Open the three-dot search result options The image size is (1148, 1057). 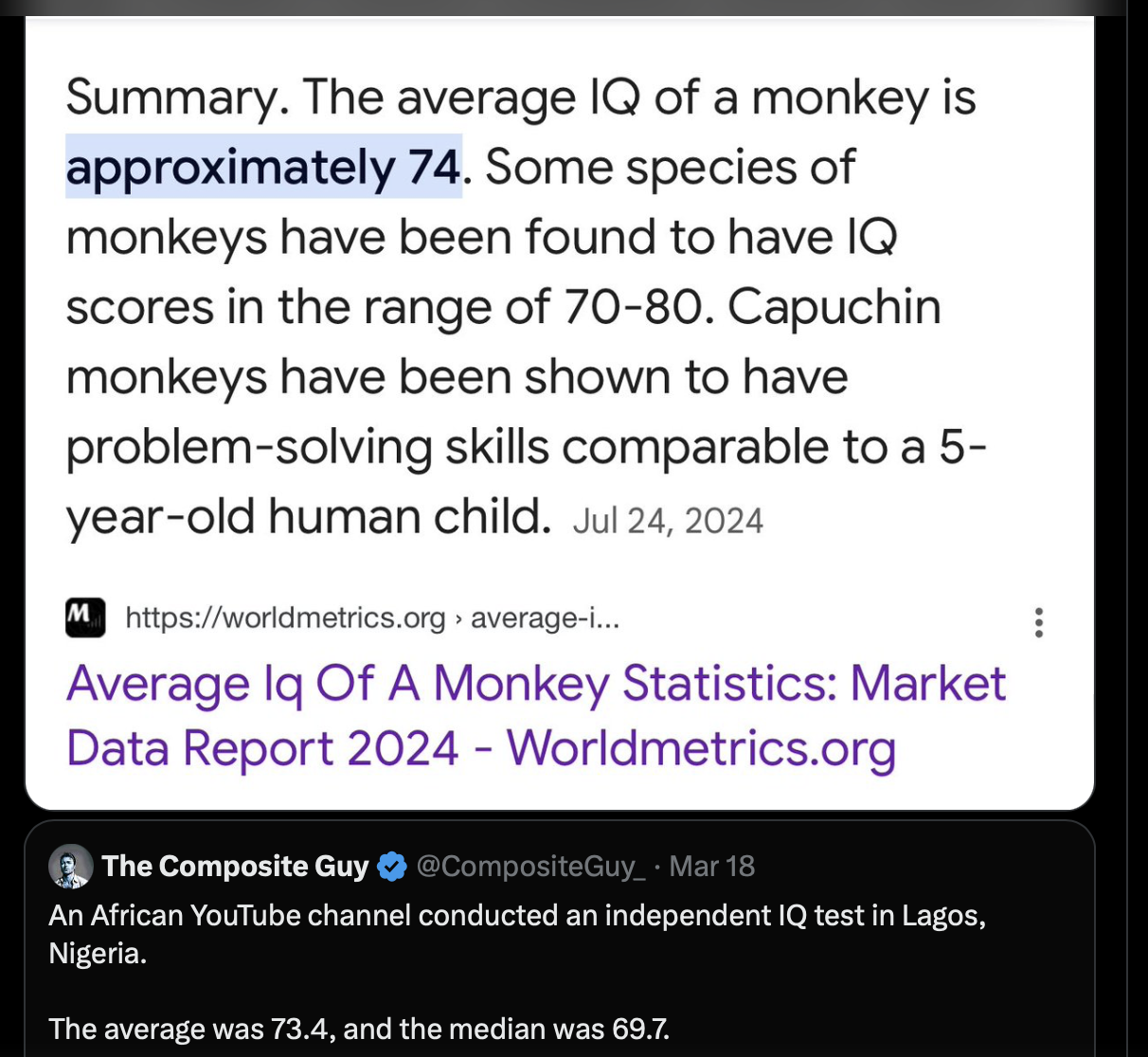click(x=1039, y=622)
